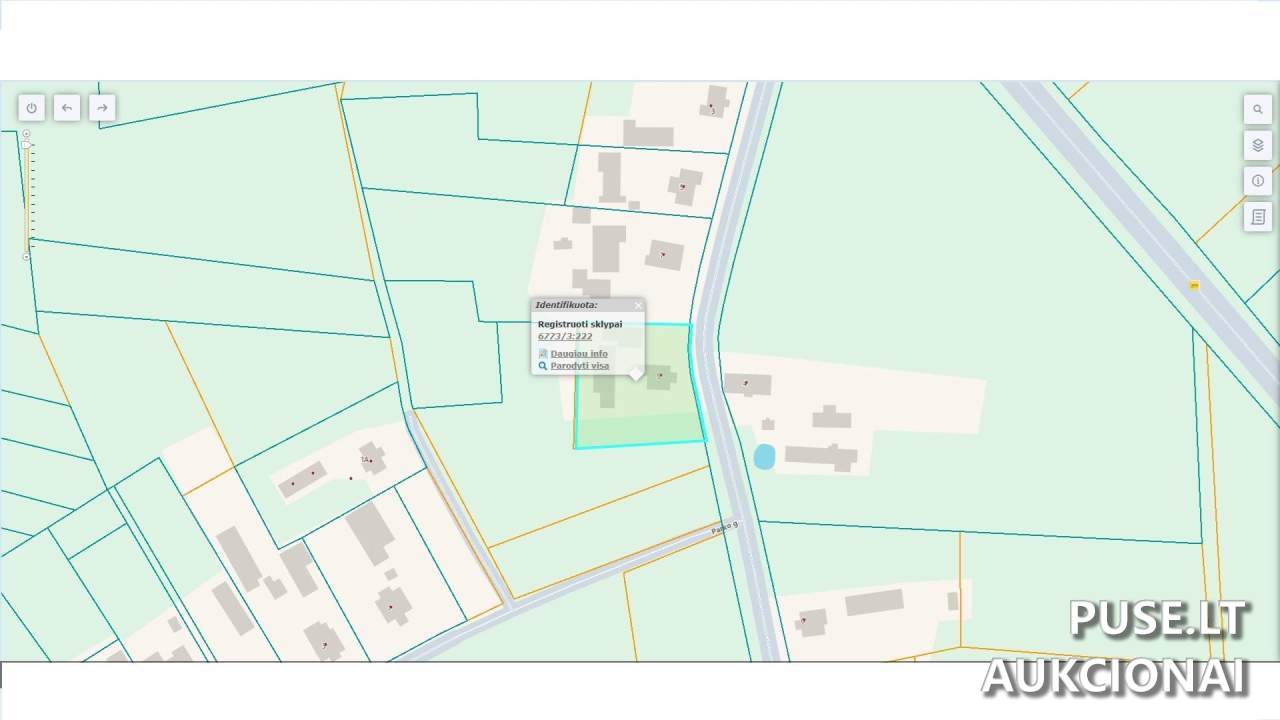Go back to previous map view
Screen dimensions: 1280x720
coord(67,108)
